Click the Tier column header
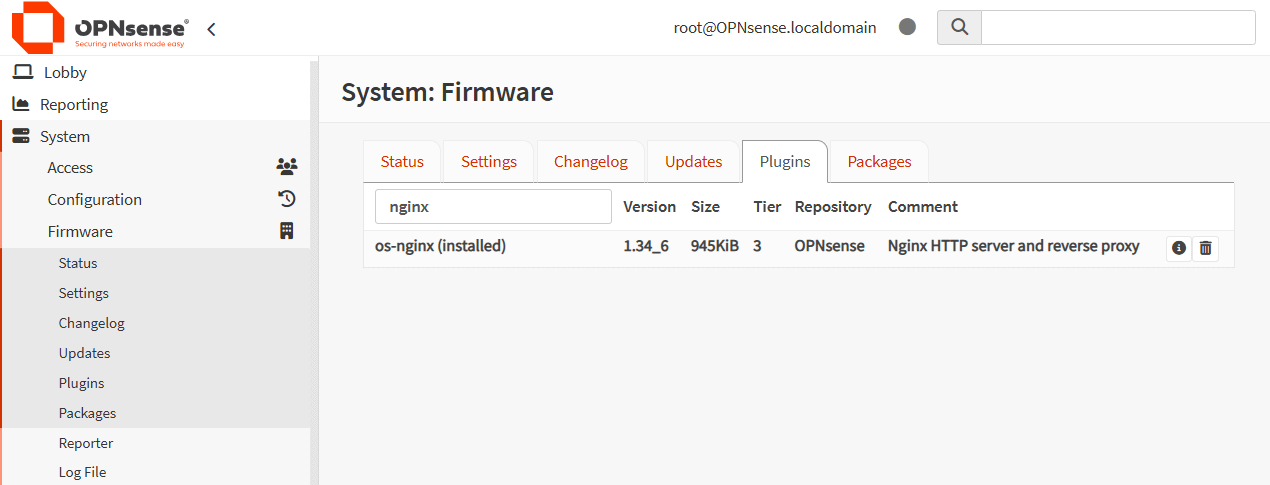1270x485 pixels. click(767, 207)
